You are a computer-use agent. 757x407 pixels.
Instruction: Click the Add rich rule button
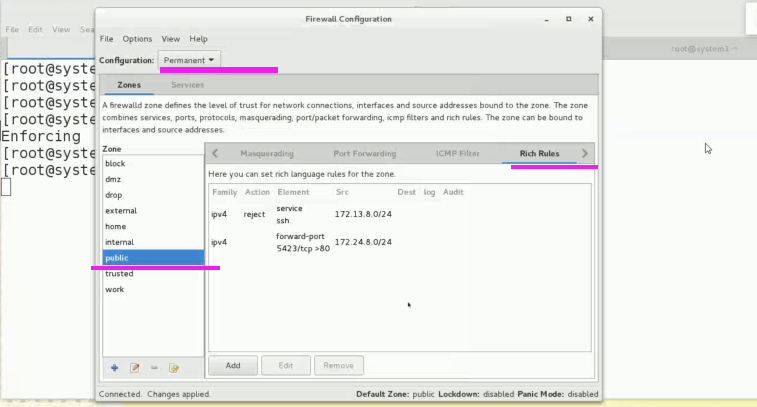point(233,365)
